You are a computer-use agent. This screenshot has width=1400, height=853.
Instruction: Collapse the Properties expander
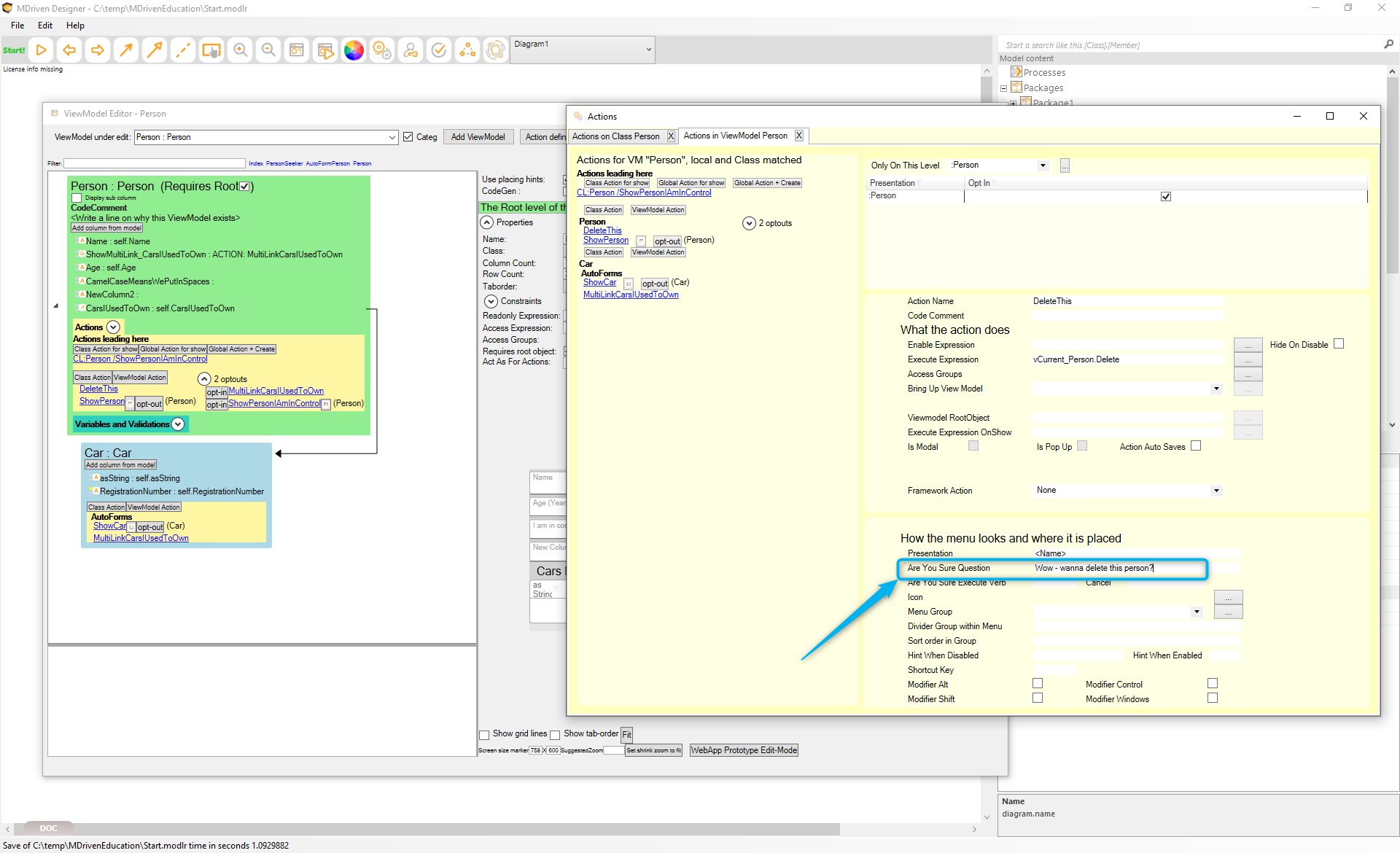point(487,222)
